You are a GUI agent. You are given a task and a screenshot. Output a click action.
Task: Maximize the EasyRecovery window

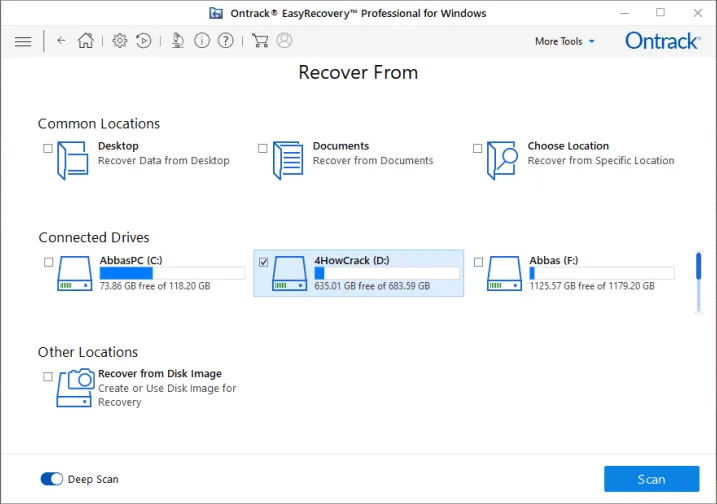coord(660,12)
